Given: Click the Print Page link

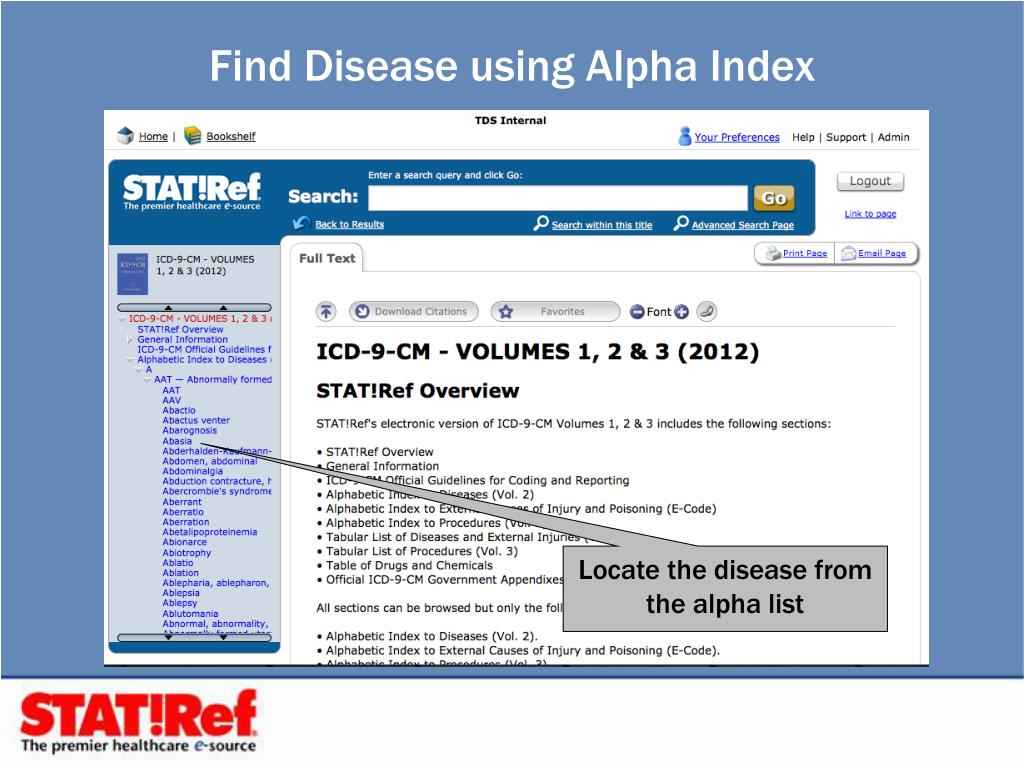Looking at the screenshot, I should [805, 253].
